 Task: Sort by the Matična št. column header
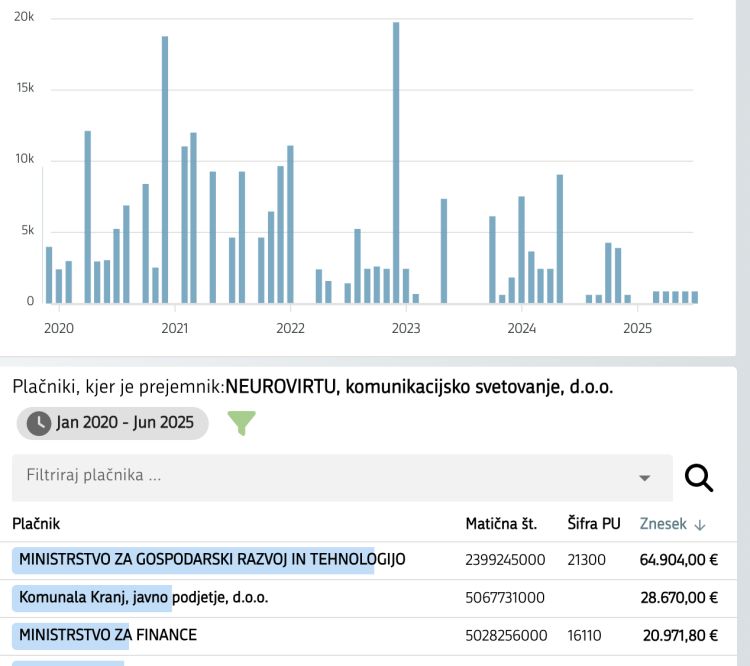[501, 523]
